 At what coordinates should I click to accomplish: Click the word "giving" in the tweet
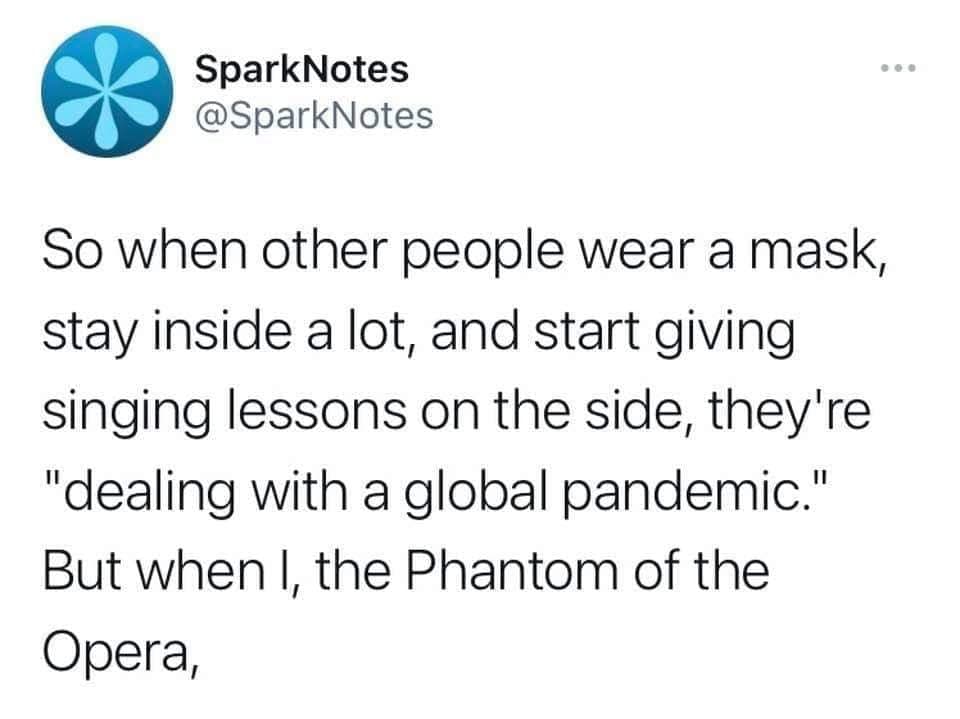(725, 334)
